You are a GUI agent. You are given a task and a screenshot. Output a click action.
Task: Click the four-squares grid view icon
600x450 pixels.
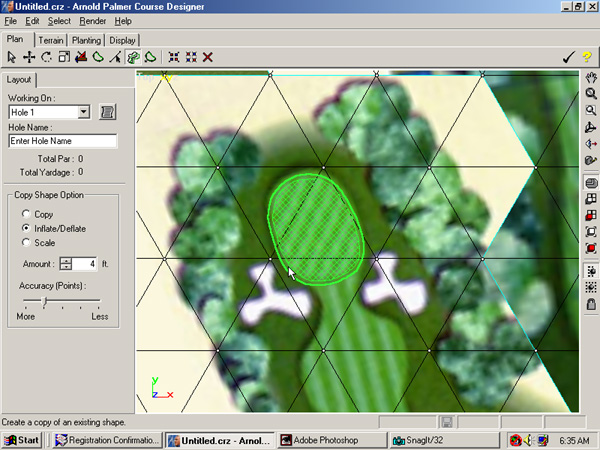pyautogui.click(x=591, y=199)
